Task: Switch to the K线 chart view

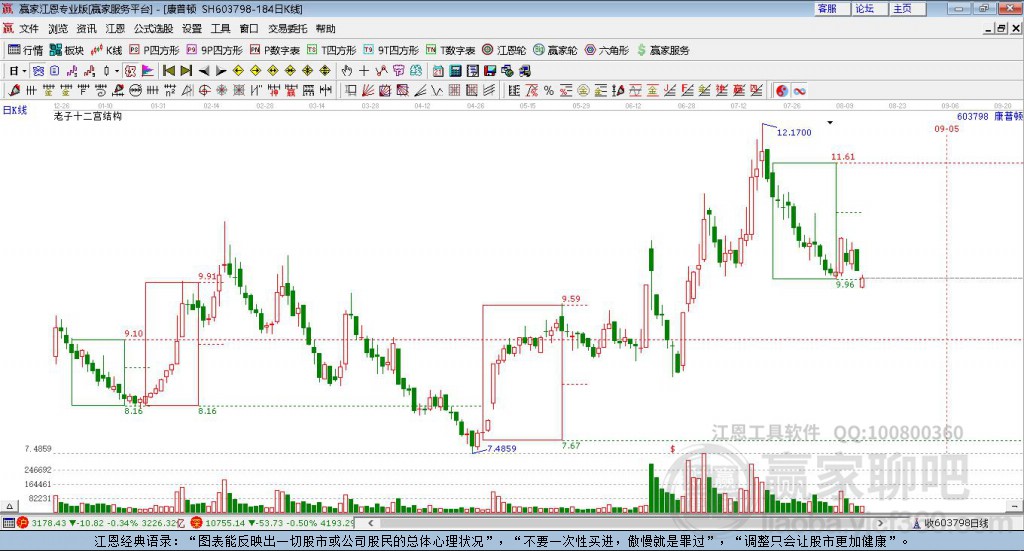Action: click(x=107, y=50)
